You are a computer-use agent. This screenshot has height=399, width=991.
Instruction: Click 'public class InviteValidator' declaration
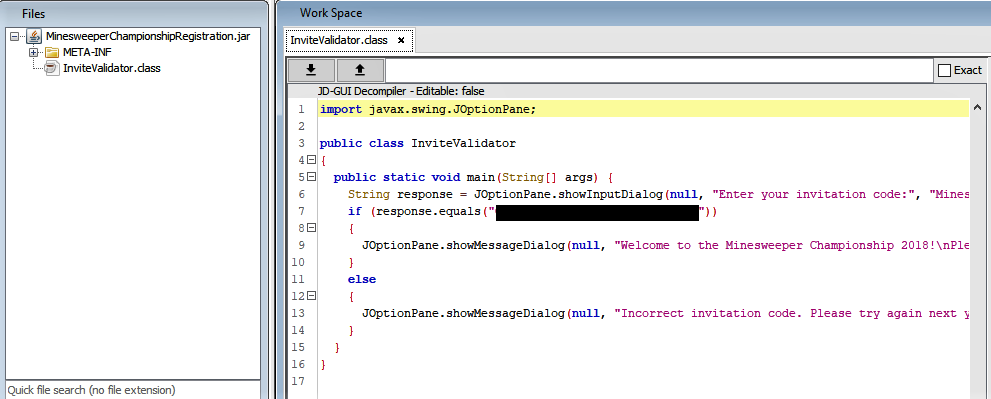[x=418, y=144]
